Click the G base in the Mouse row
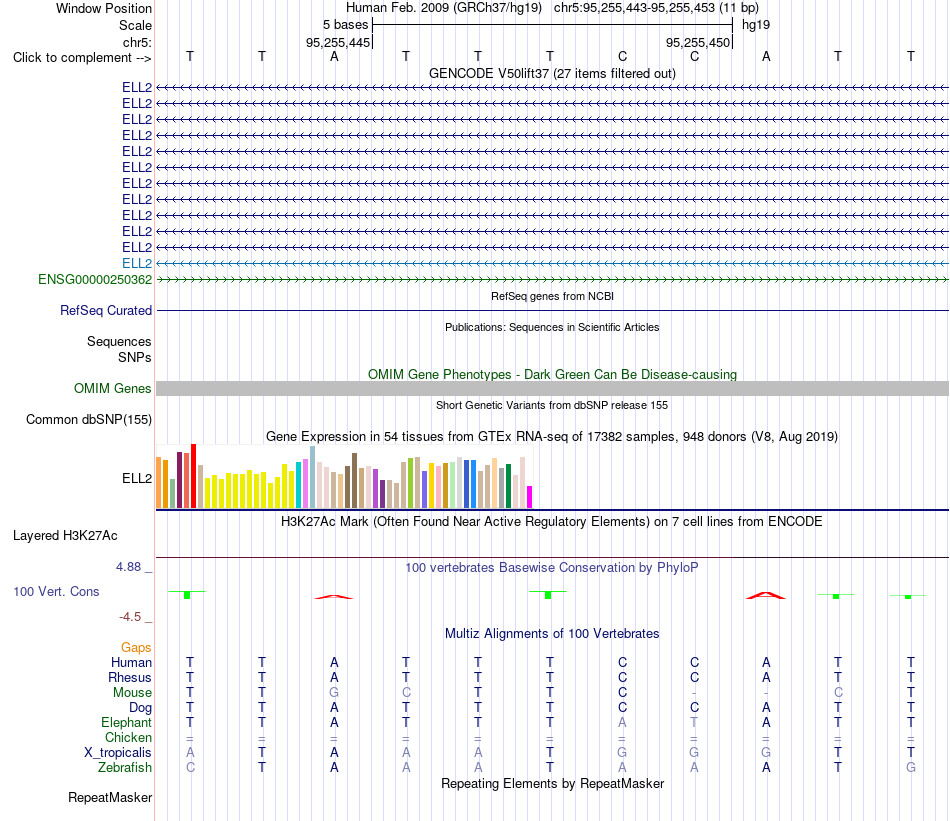The height and width of the screenshot is (821, 950). click(x=334, y=693)
